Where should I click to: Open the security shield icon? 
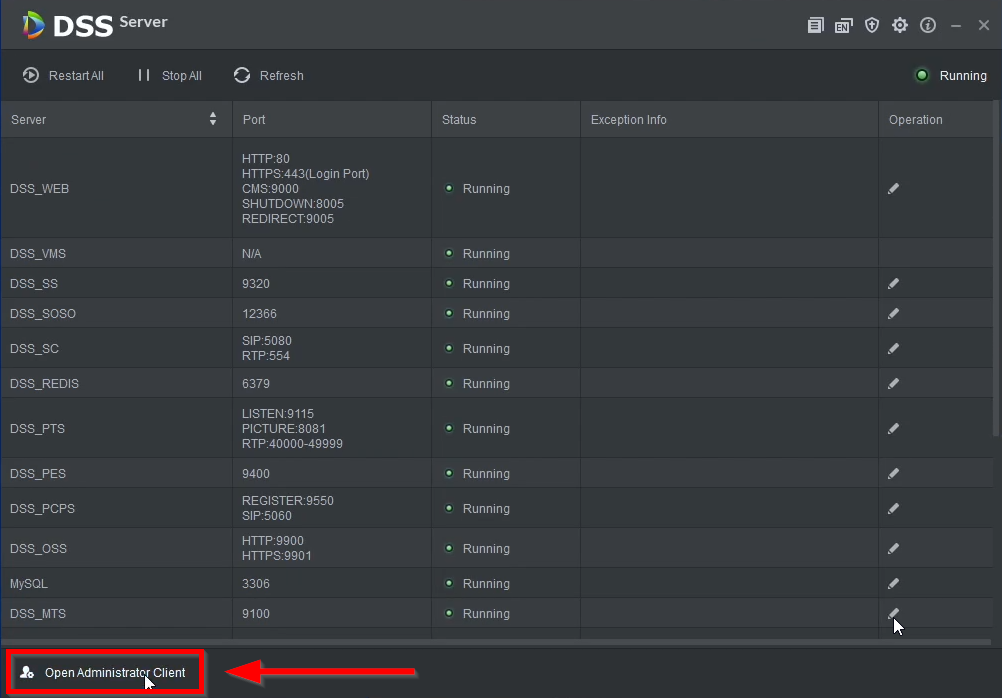coord(872,25)
